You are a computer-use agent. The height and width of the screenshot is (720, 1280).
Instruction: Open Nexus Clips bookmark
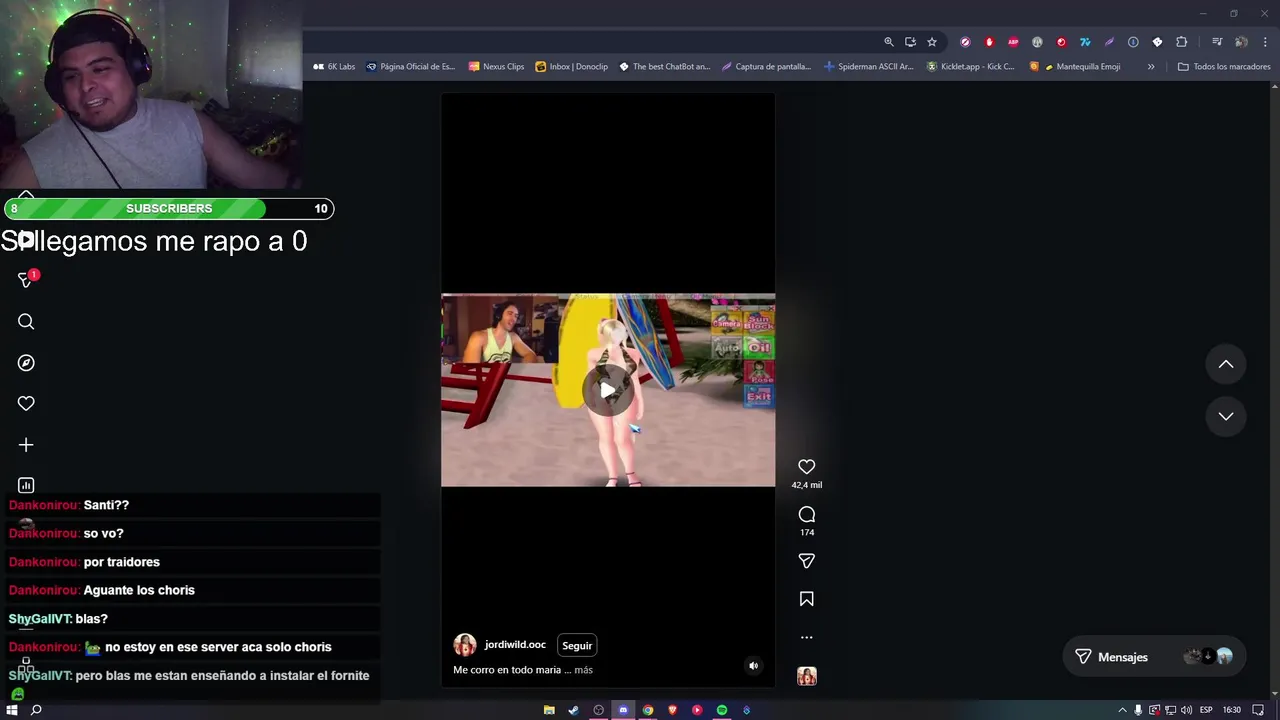point(496,67)
